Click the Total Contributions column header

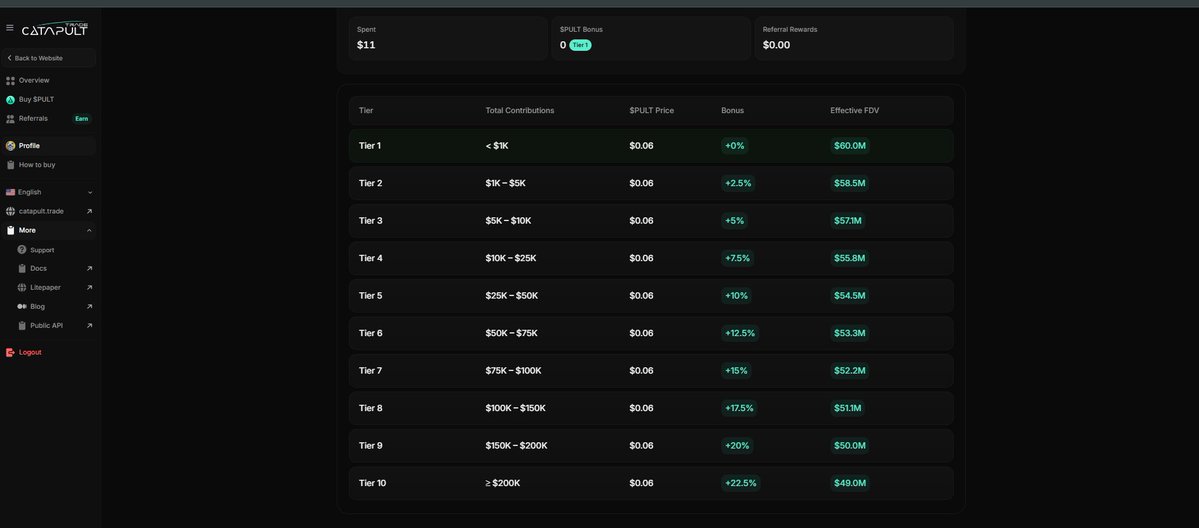coord(520,111)
